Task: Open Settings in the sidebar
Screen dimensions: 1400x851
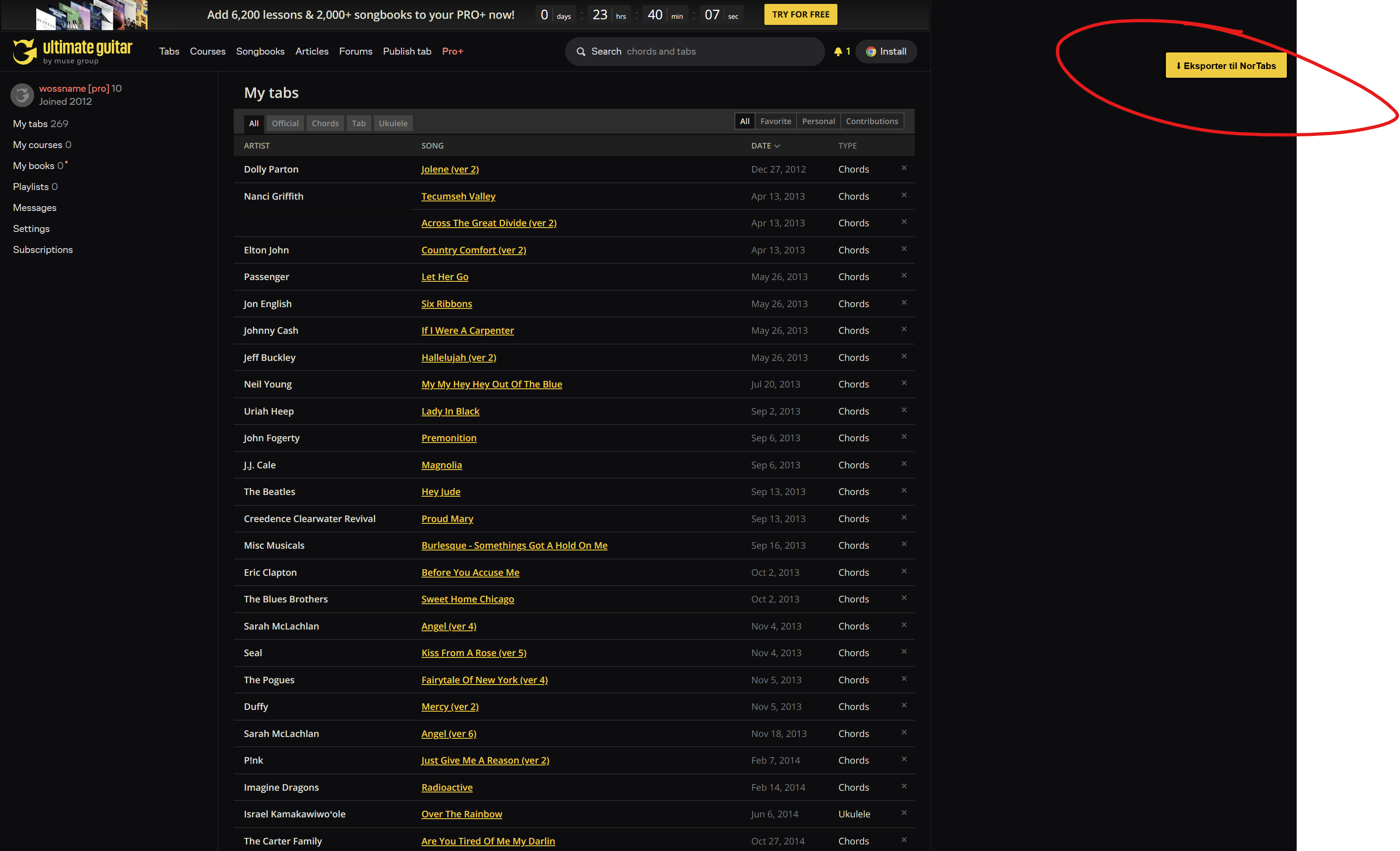Action: tap(31, 229)
